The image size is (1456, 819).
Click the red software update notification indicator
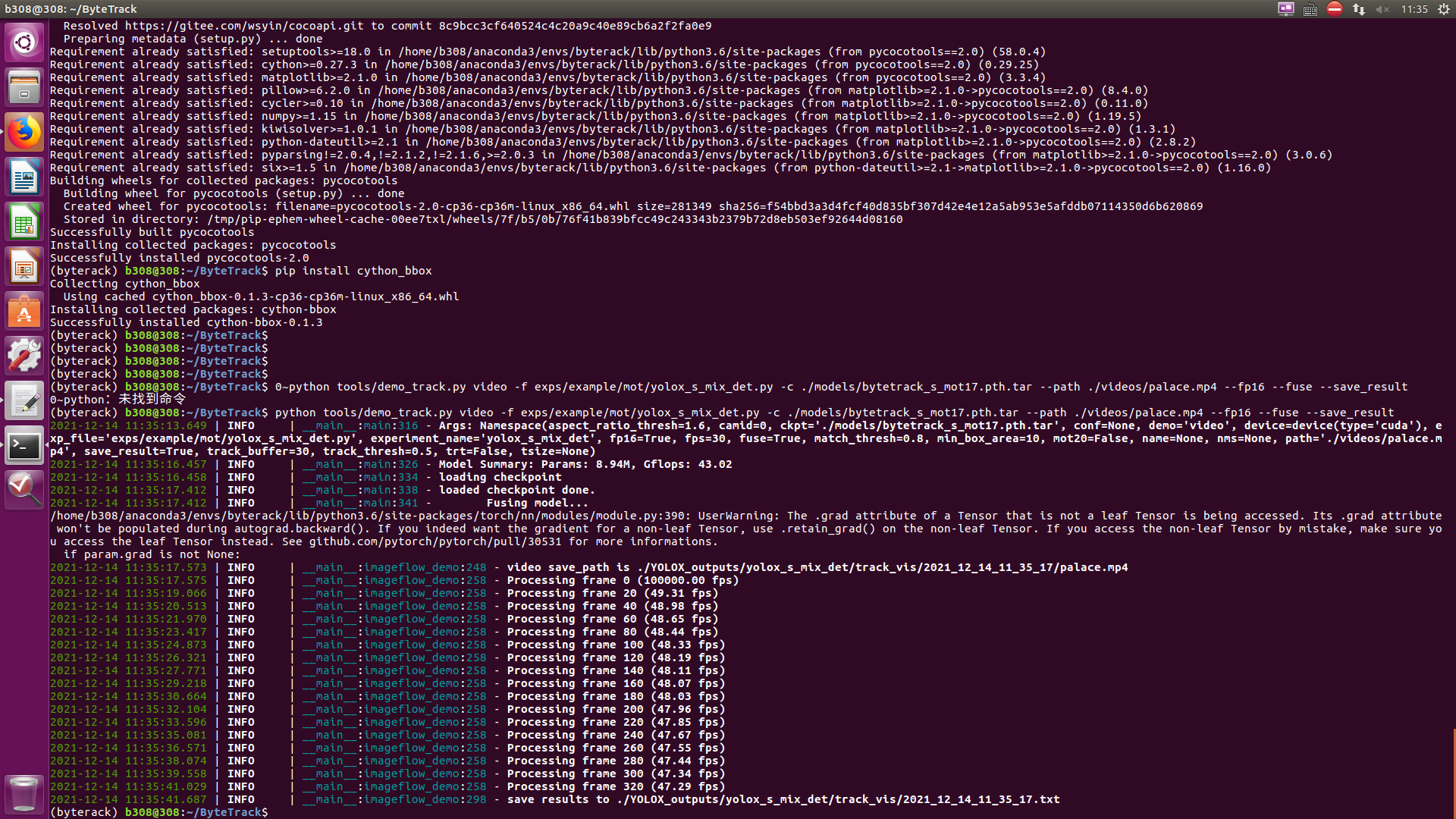pos(1335,9)
